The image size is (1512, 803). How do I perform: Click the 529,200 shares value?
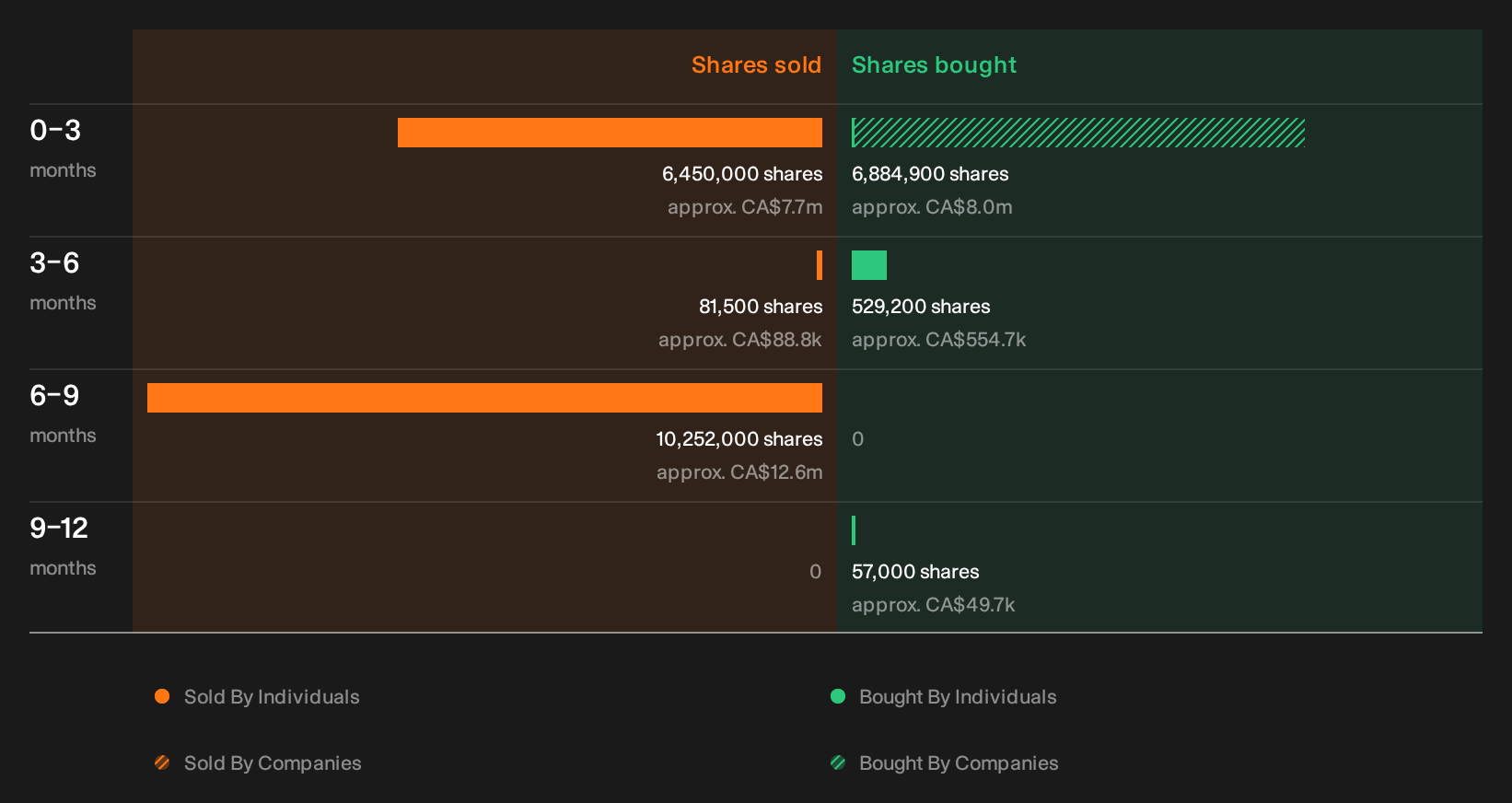[921, 307]
